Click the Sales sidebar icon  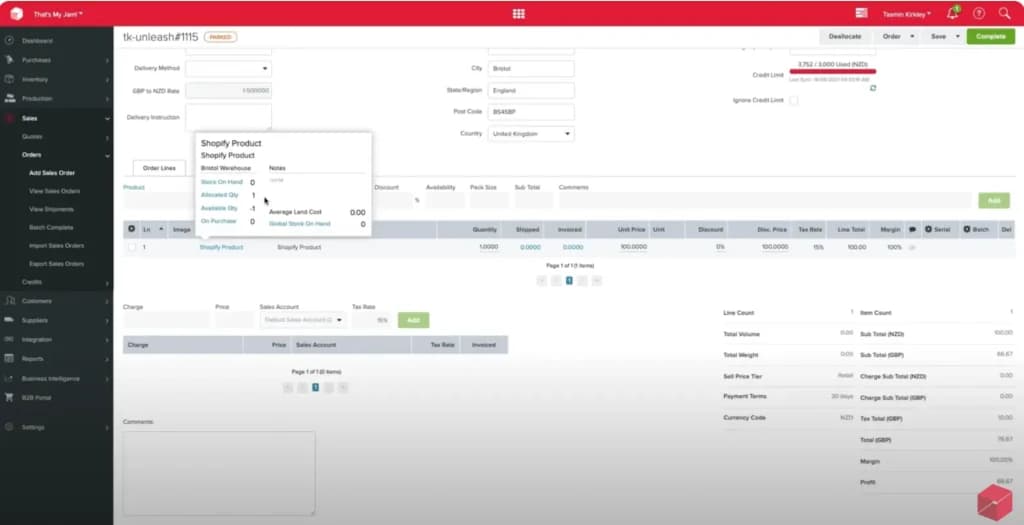coord(9,118)
